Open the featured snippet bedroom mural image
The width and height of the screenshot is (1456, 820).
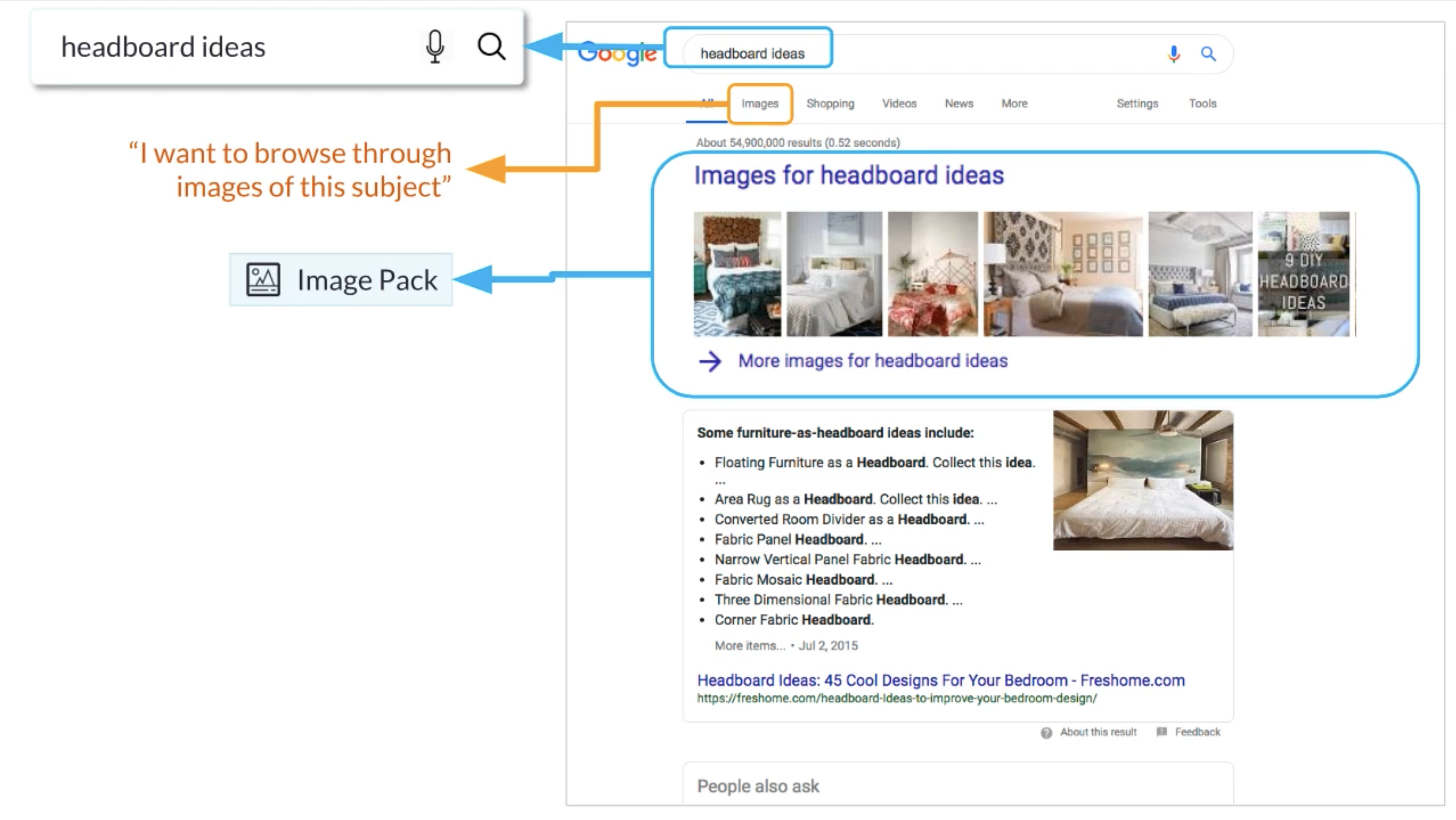pyautogui.click(x=1142, y=480)
